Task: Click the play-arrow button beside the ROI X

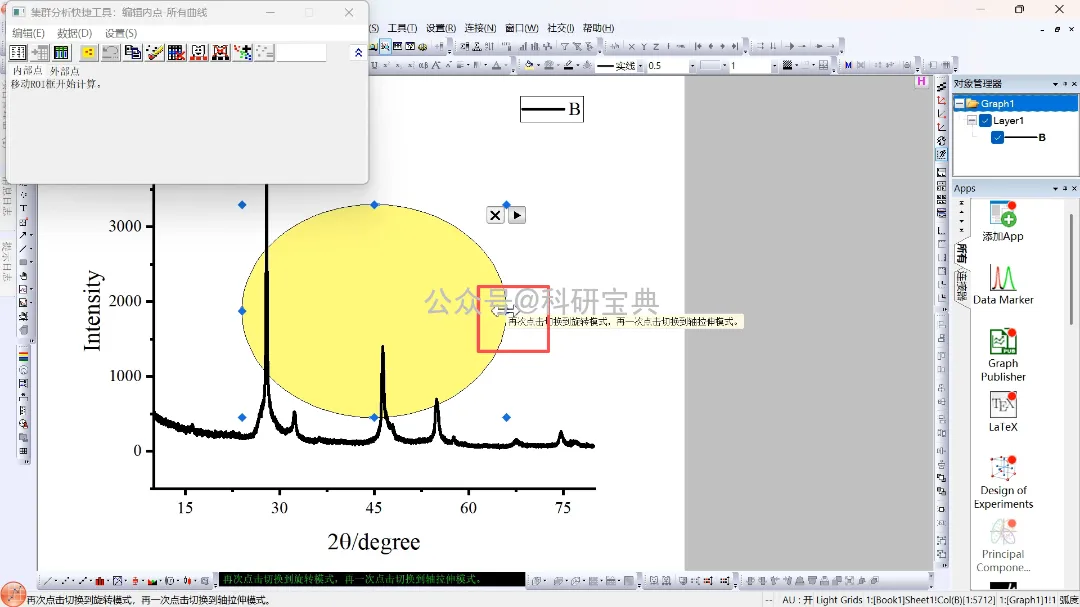Action: (x=517, y=215)
